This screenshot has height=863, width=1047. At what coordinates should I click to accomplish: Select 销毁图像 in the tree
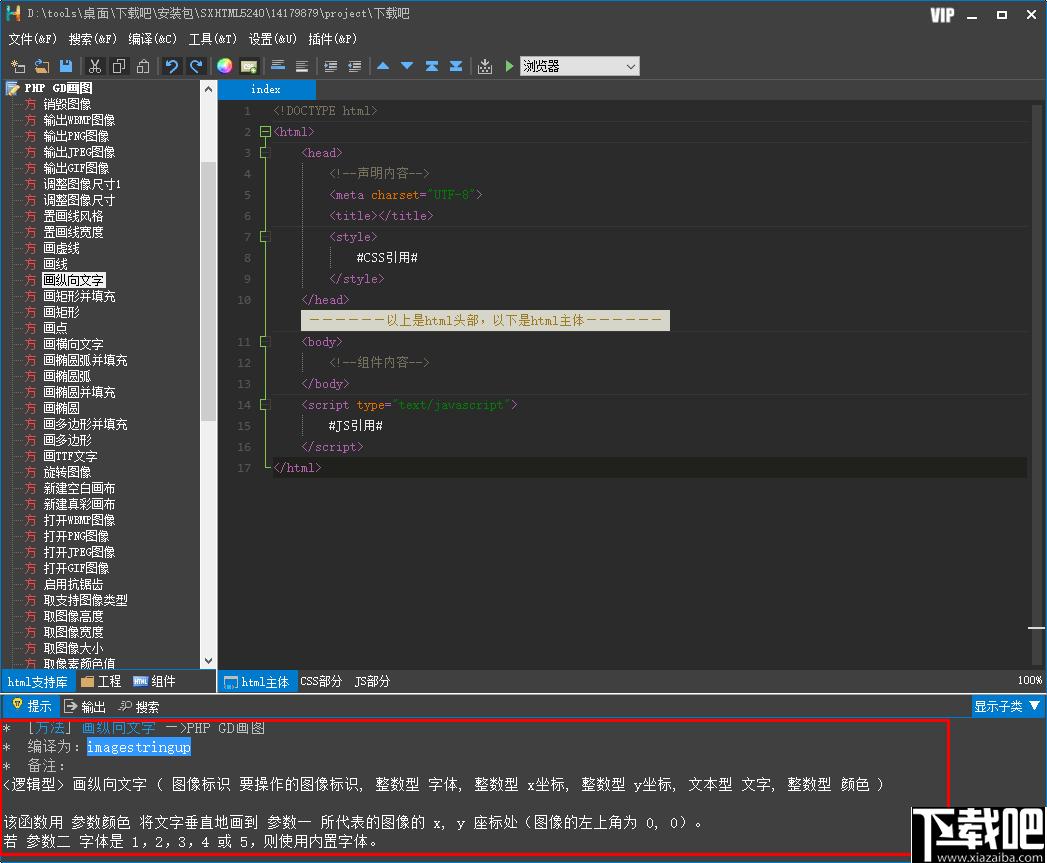coord(67,104)
